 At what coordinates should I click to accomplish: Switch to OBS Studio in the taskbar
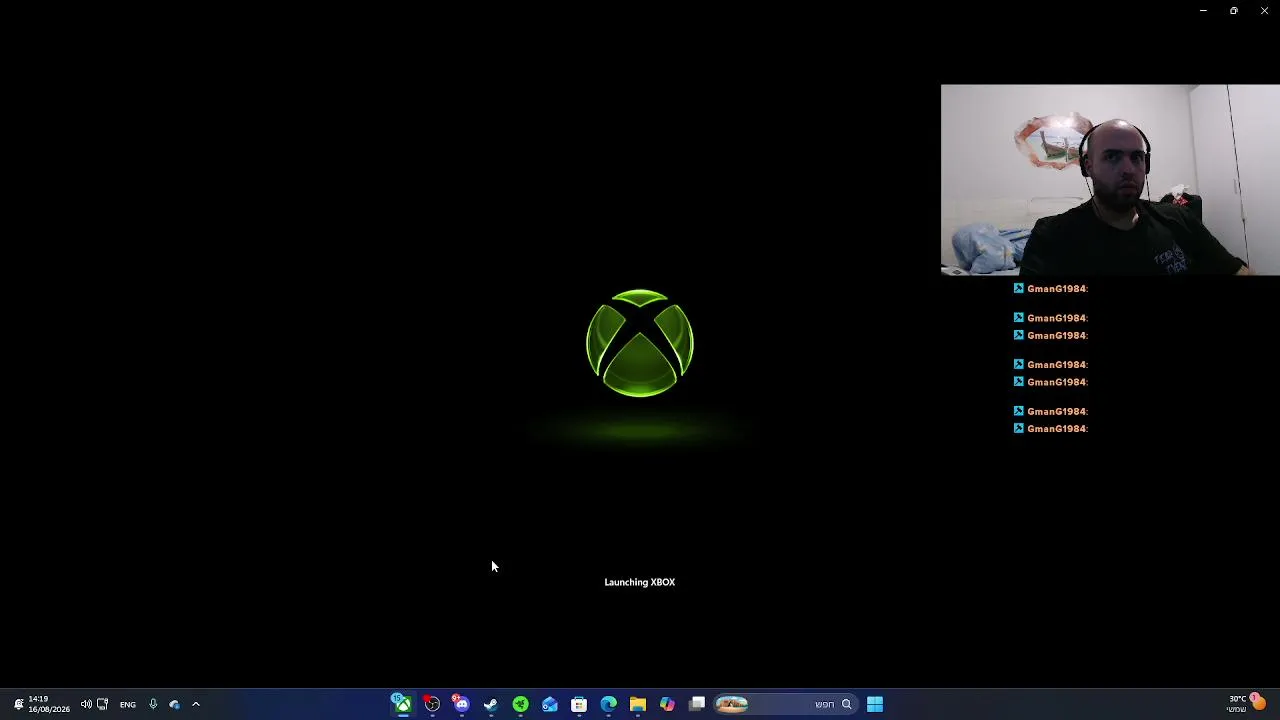point(432,704)
